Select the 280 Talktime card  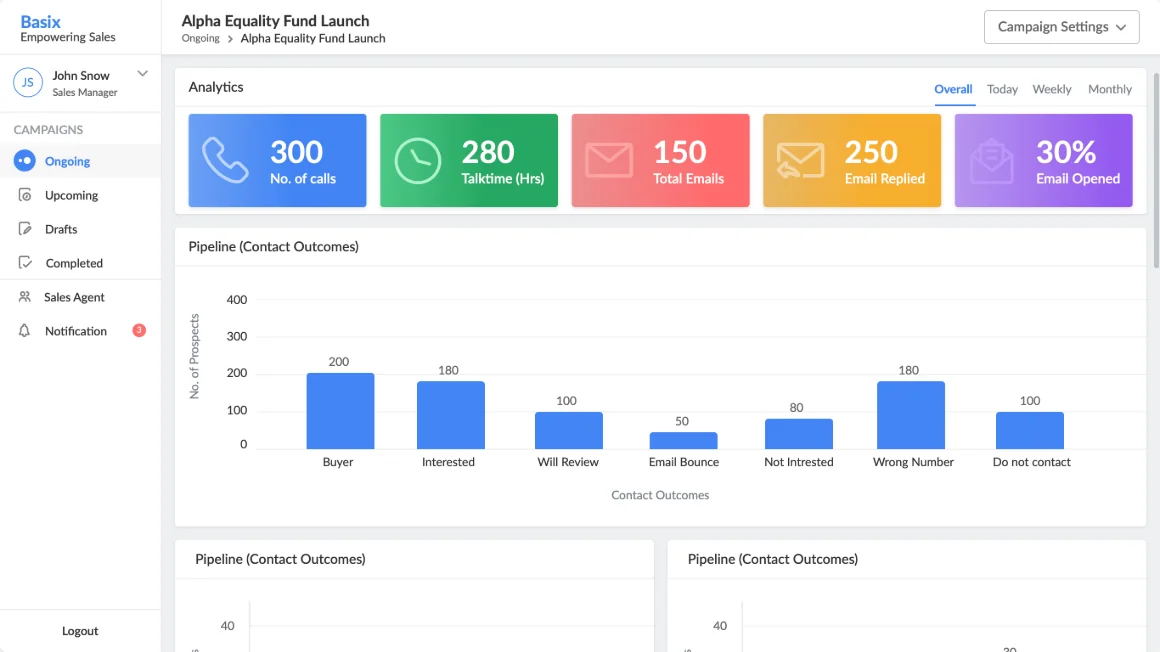[x=469, y=160]
